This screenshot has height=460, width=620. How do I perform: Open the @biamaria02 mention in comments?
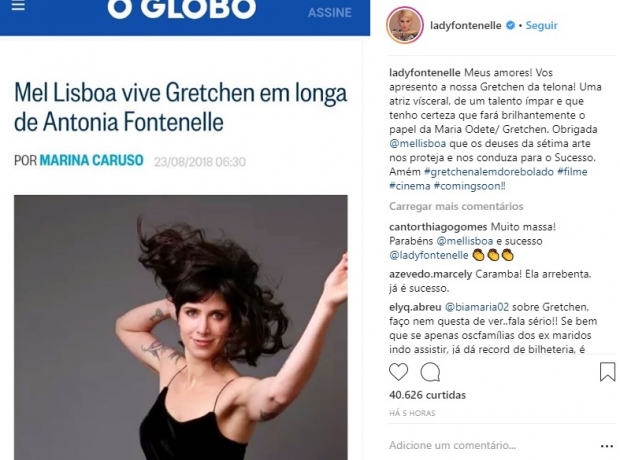(x=477, y=307)
